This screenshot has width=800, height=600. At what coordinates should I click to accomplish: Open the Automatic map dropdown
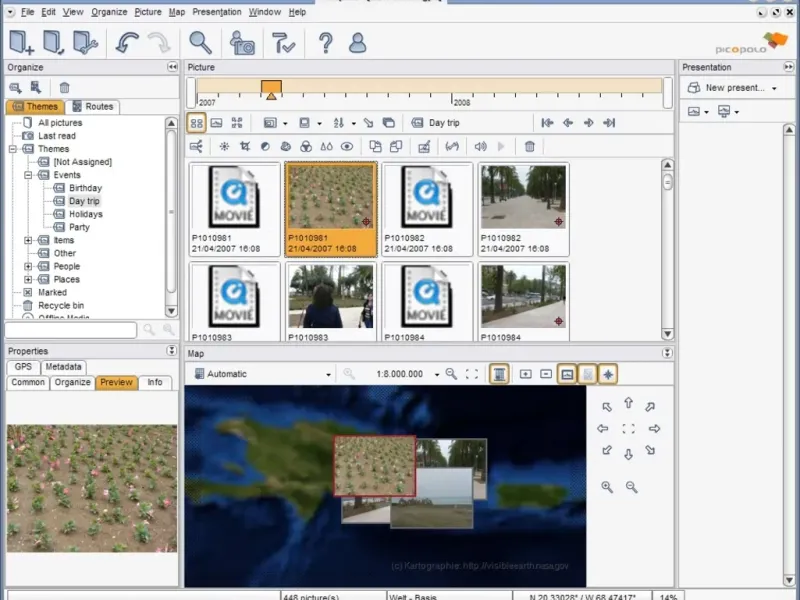(262, 374)
